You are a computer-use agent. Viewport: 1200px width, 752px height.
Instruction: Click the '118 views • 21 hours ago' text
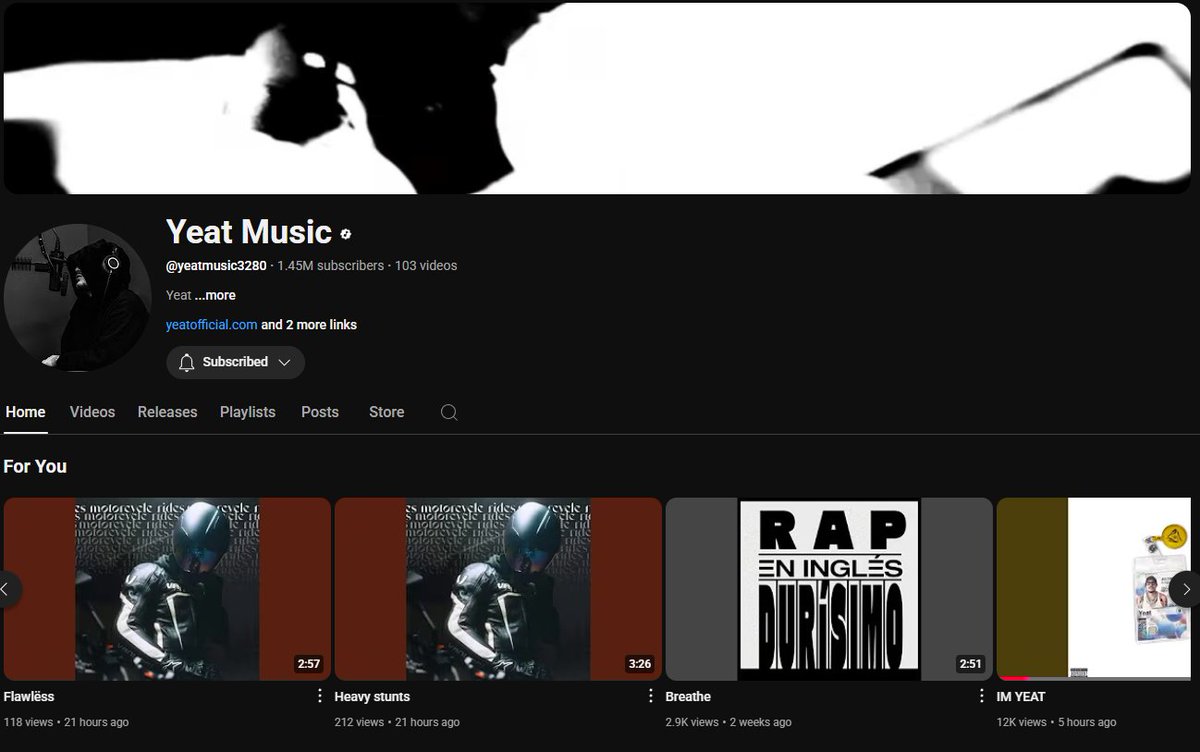click(66, 722)
